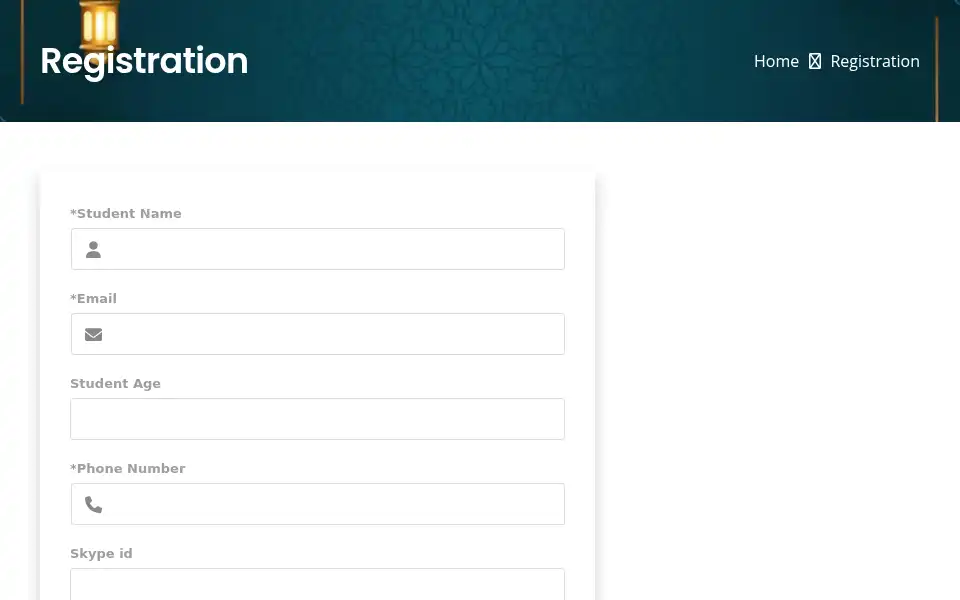Click the Registration breadcrumb link
The width and height of the screenshot is (960, 600).
(875, 61)
